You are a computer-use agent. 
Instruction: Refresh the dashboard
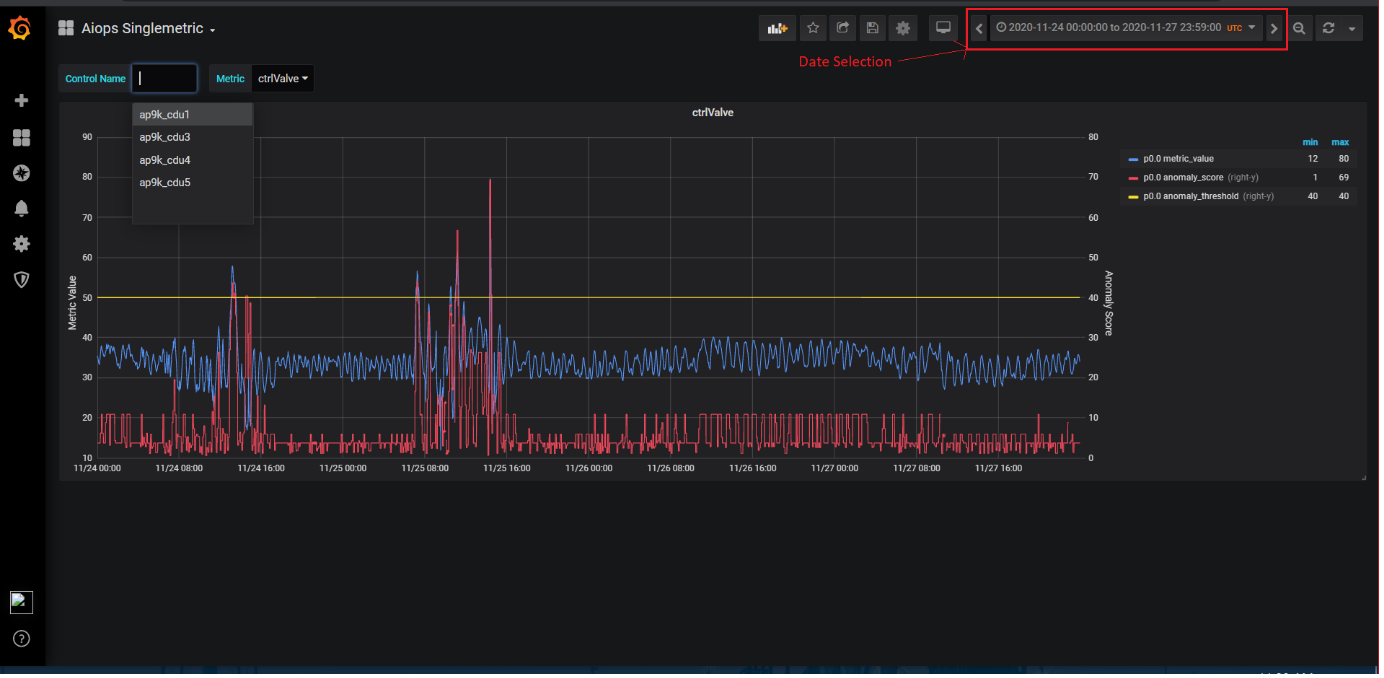pyautogui.click(x=1328, y=29)
